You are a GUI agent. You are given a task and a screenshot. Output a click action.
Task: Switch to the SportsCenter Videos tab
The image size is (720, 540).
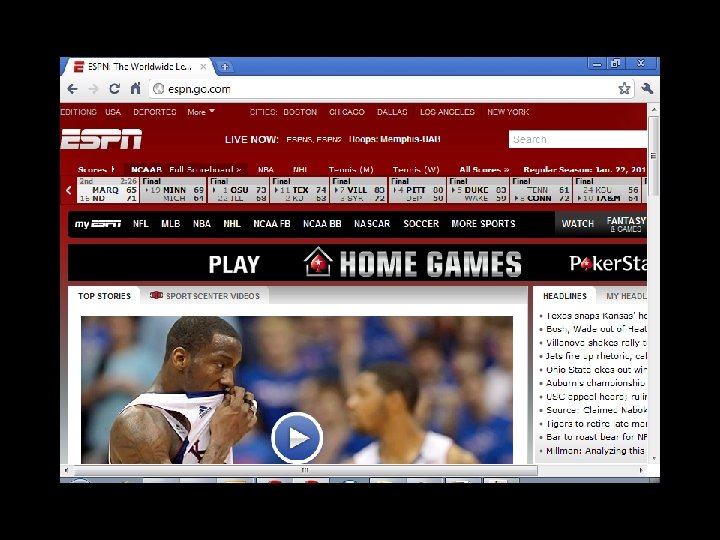tap(205, 296)
